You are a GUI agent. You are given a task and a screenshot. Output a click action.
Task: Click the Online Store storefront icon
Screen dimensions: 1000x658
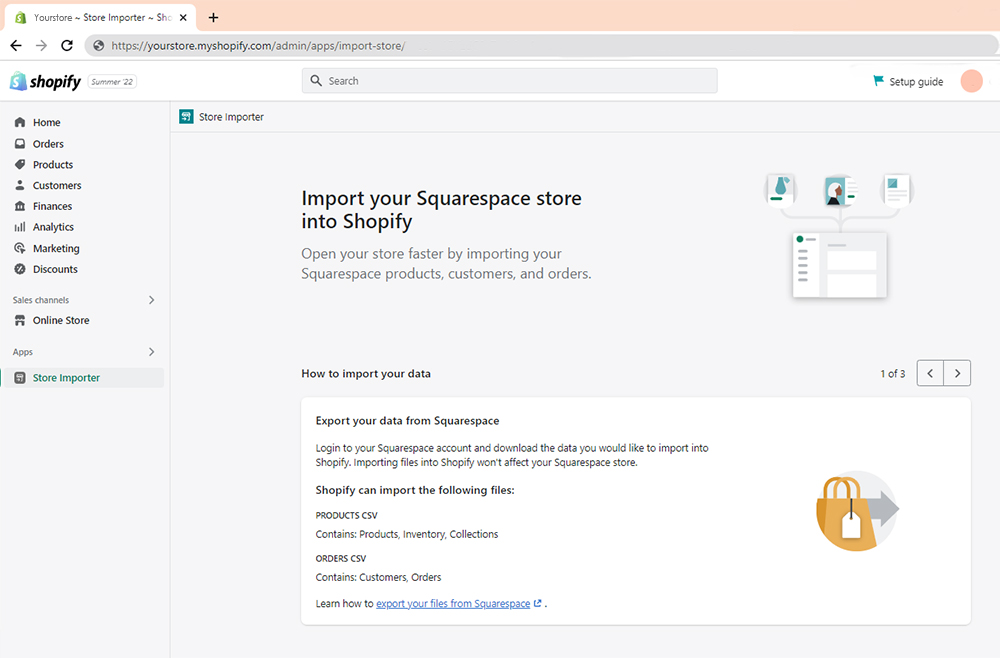tap(20, 320)
